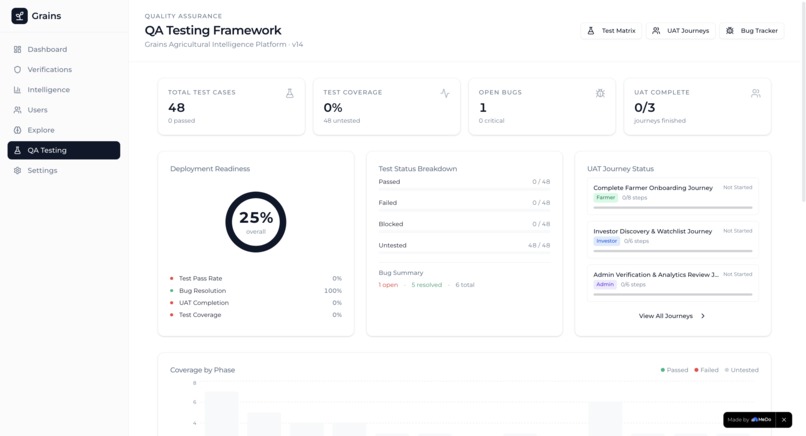
Task: Click the pulse icon in Test Coverage card
Action: pos(445,93)
